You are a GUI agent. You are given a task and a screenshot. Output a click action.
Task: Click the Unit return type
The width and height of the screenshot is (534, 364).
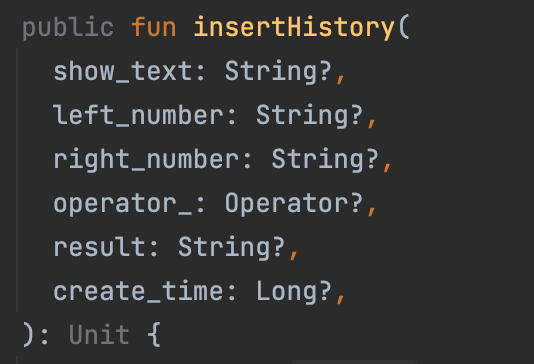click(x=99, y=335)
